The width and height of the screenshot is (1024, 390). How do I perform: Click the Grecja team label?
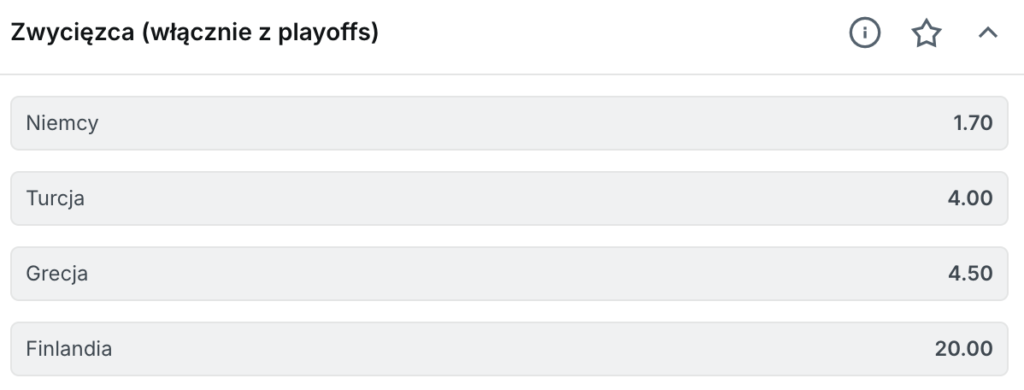[57, 274]
